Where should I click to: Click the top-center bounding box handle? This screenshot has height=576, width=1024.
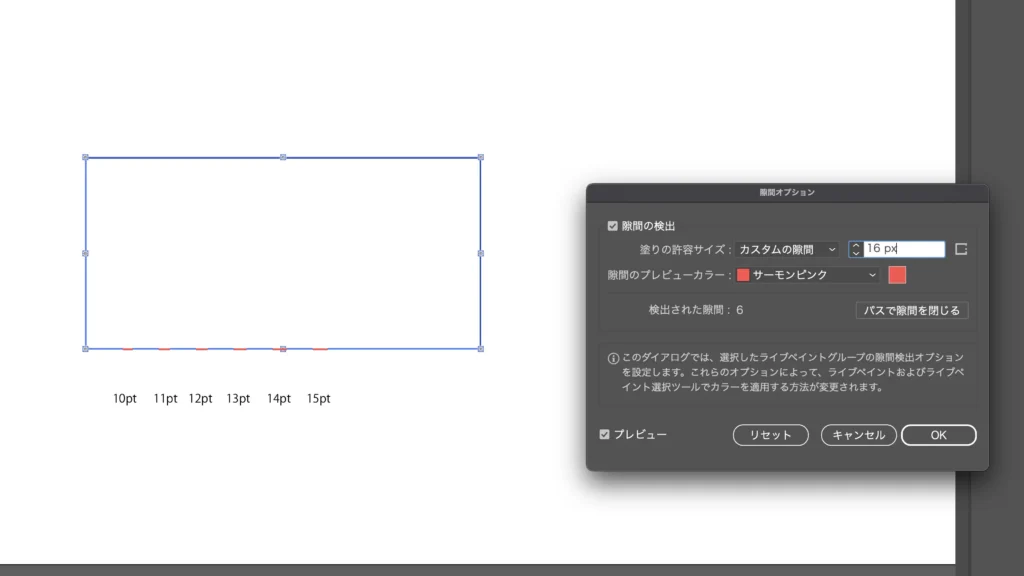[283, 157]
